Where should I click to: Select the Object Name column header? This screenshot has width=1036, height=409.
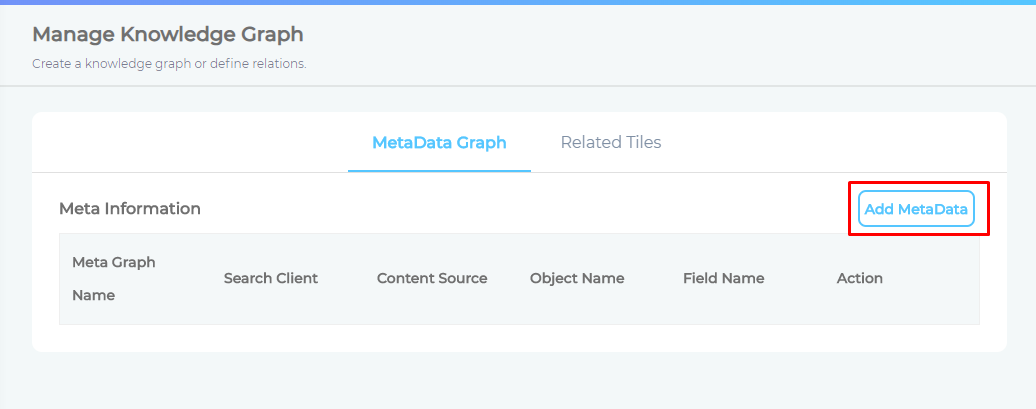(577, 278)
